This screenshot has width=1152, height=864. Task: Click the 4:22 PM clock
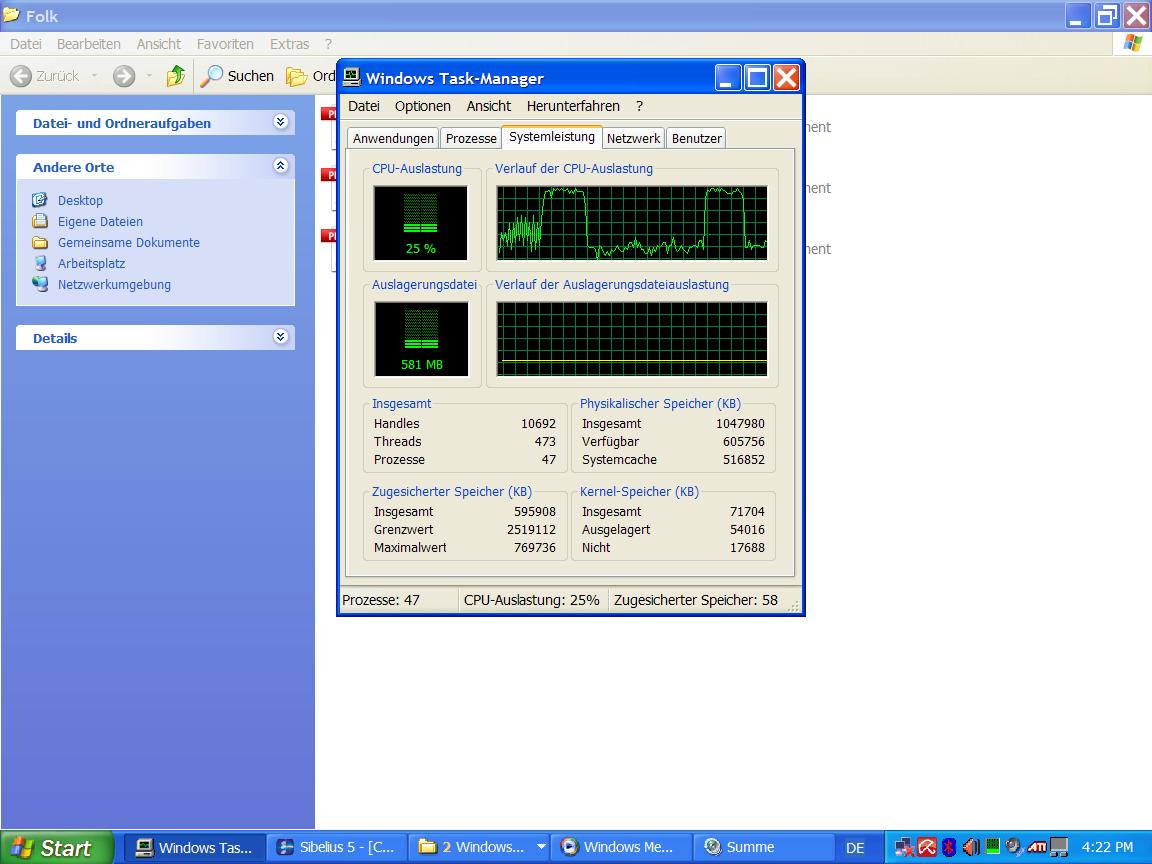click(1107, 847)
